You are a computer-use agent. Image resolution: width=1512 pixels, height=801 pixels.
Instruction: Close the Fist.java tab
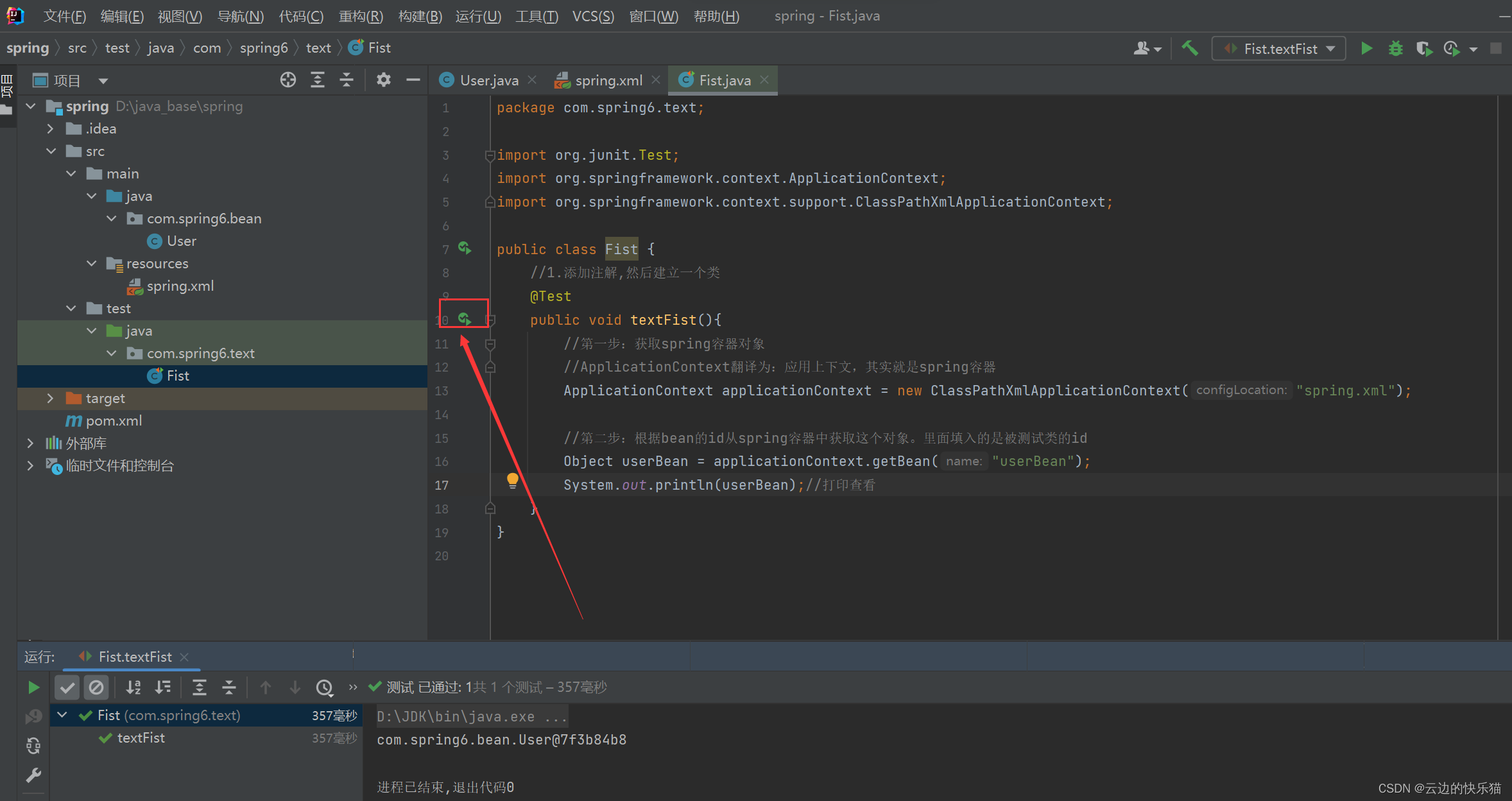[764, 80]
